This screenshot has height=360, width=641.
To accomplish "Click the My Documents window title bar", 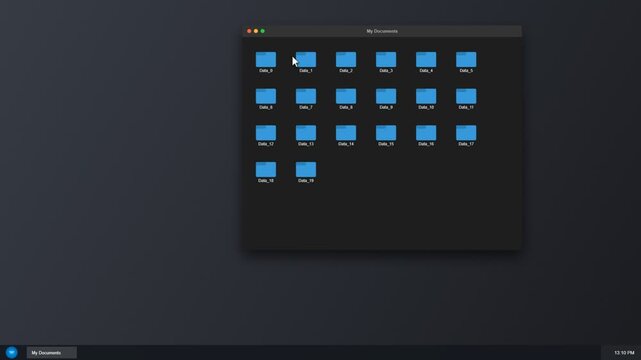I will pos(382,31).
